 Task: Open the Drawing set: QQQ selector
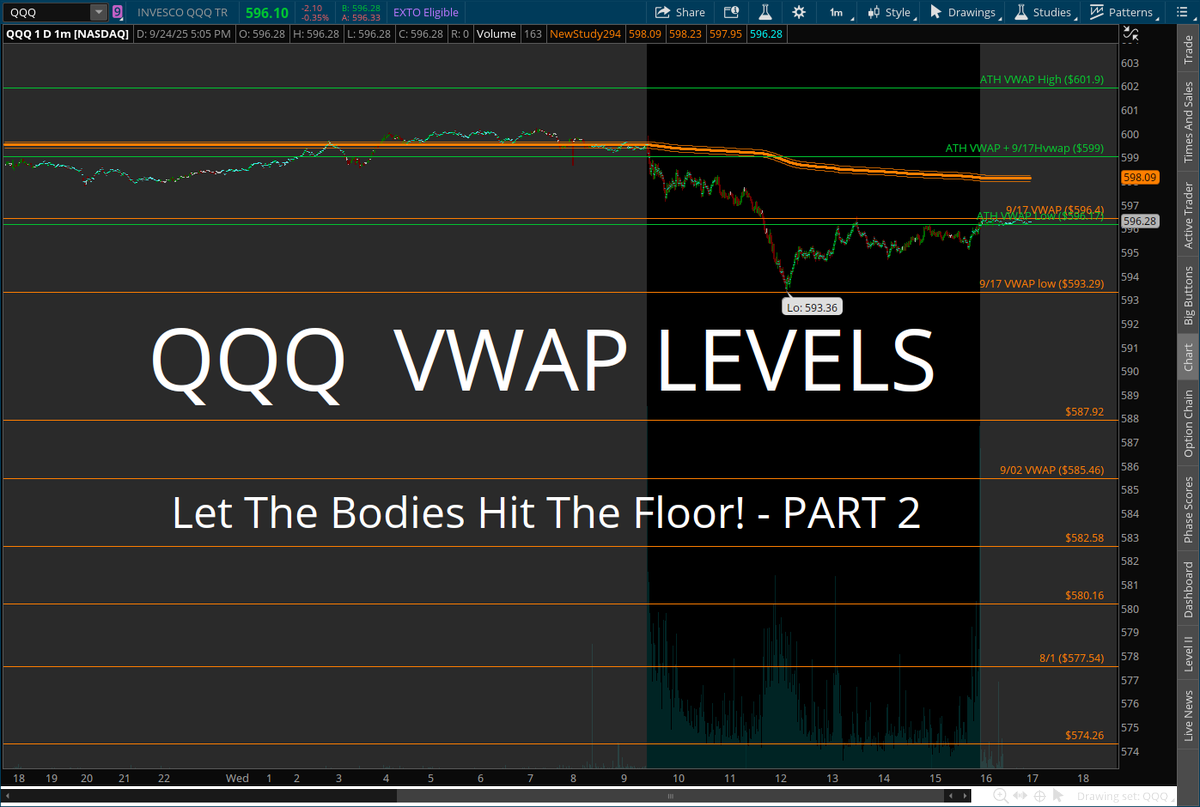coord(1125,797)
